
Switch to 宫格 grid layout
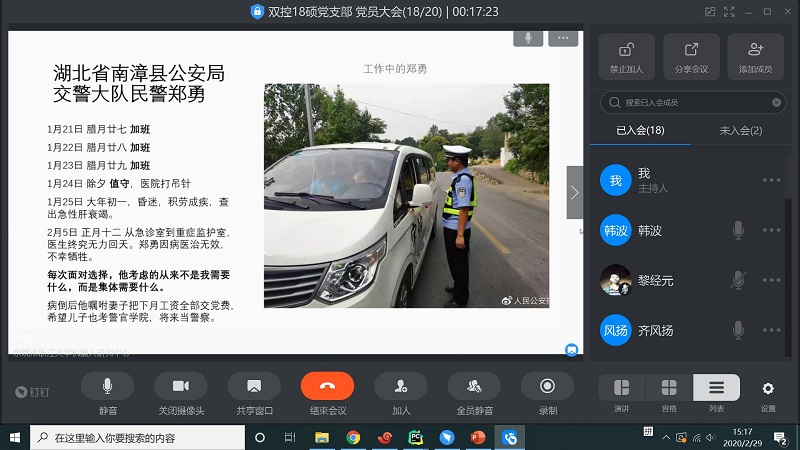click(669, 388)
